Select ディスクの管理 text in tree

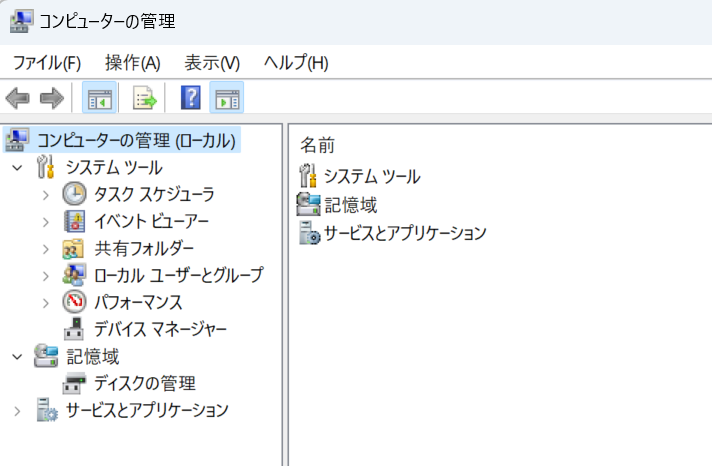[x=145, y=384]
